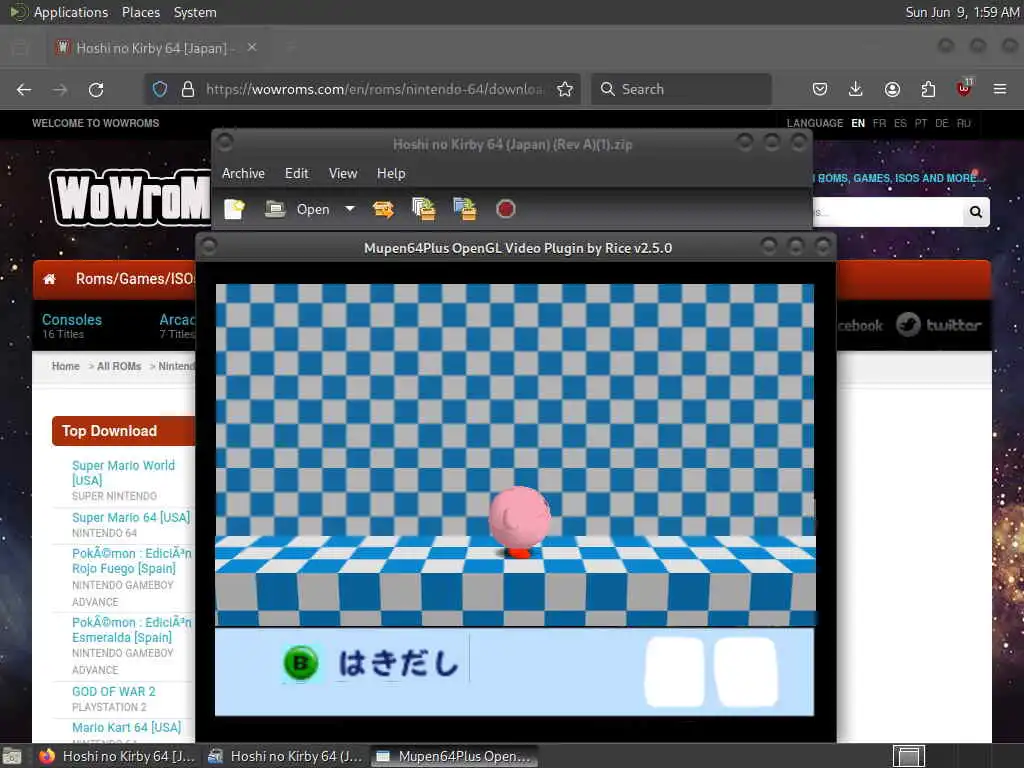The height and width of the screenshot is (768, 1024).
Task: Open the System menu
Action: [195, 12]
